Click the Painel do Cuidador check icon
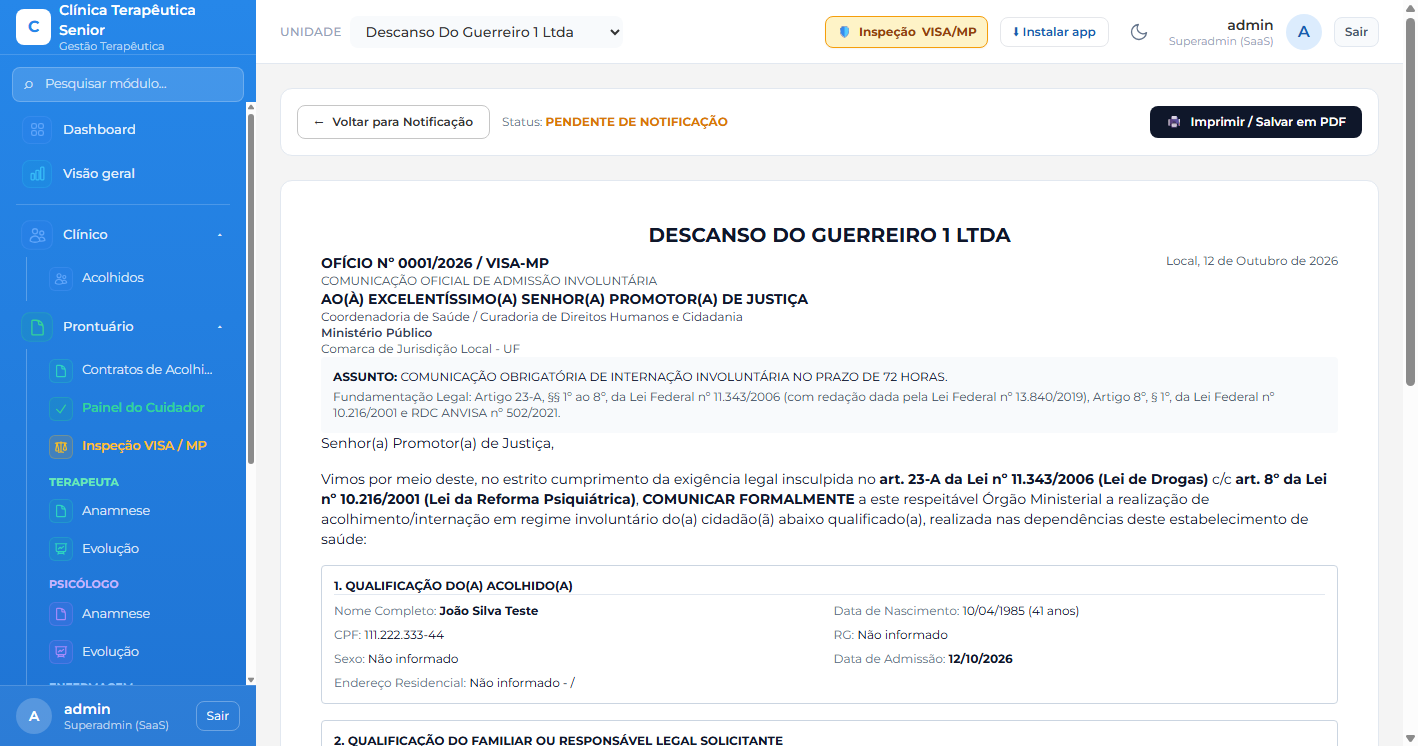Image resolution: width=1418 pixels, height=746 pixels. point(60,408)
